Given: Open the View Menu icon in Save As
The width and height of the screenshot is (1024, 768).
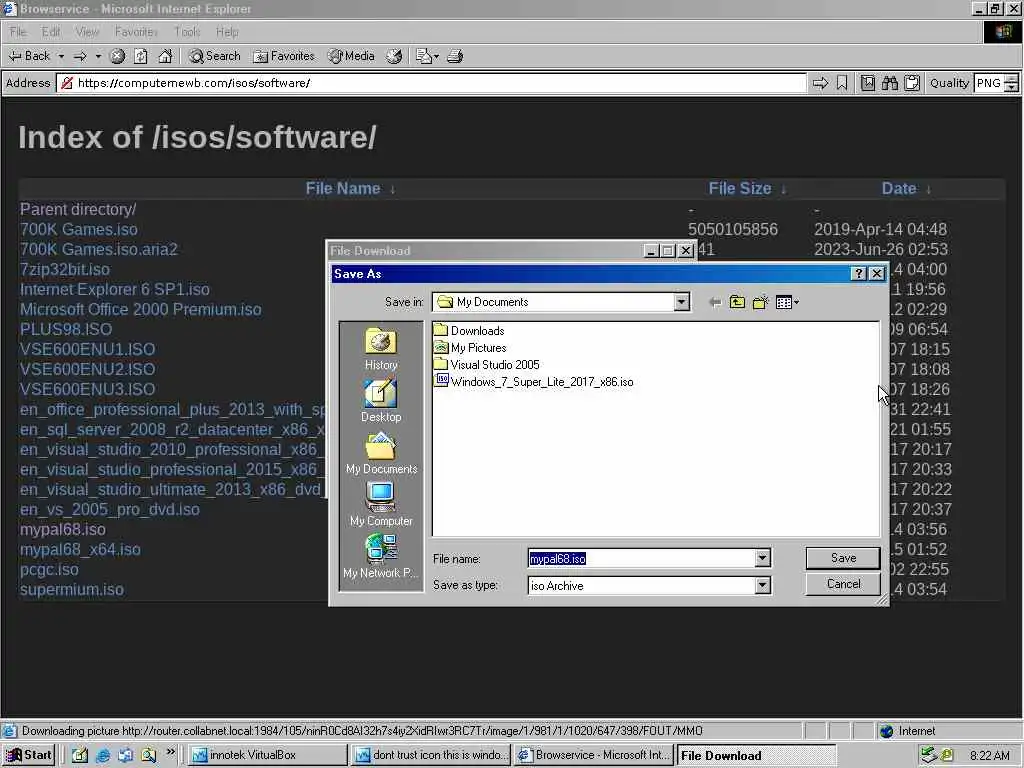Looking at the screenshot, I should click(x=787, y=302).
